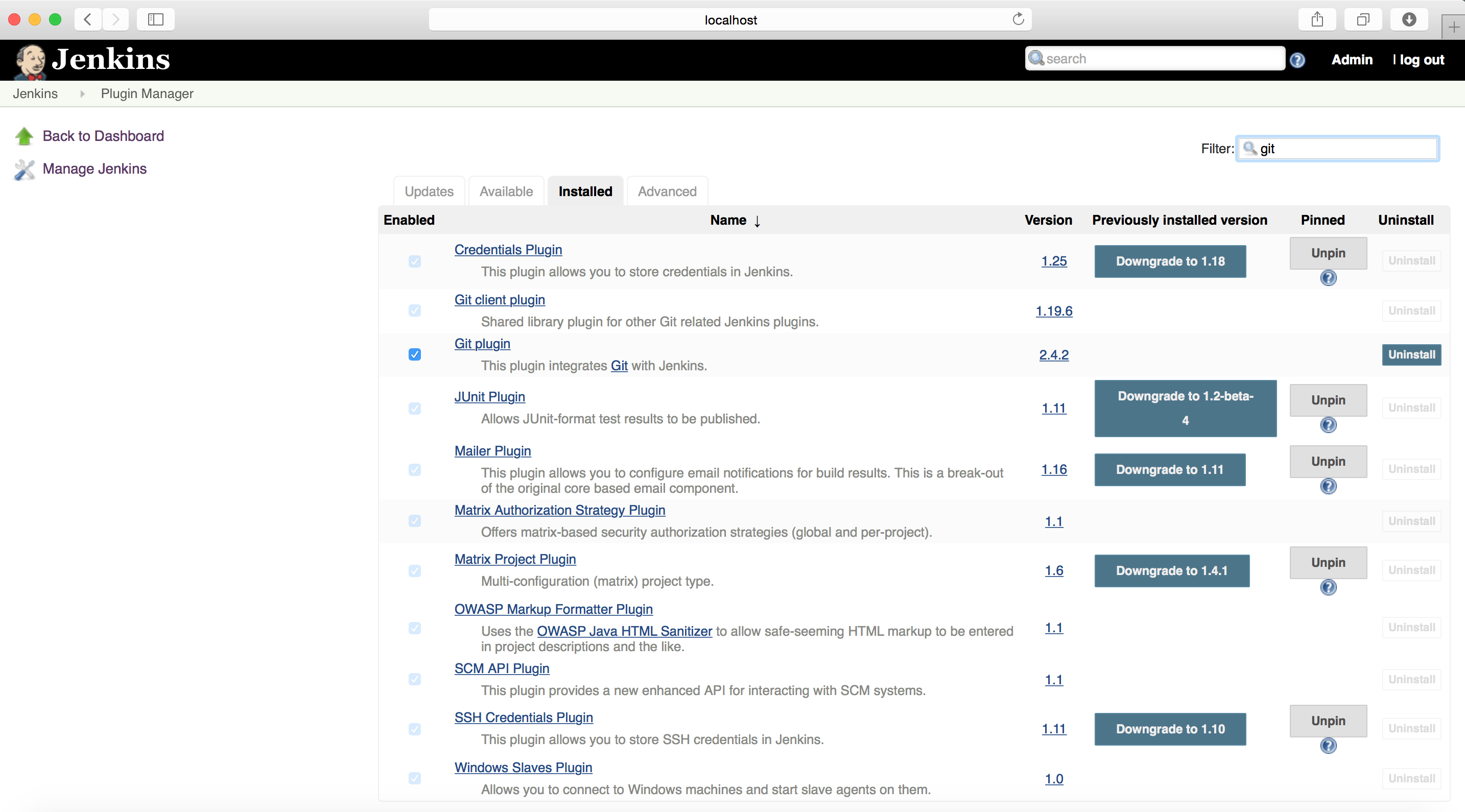Open the Git link in plugin description
The height and width of the screenshot is (812, 1465).
click(619, 366)
